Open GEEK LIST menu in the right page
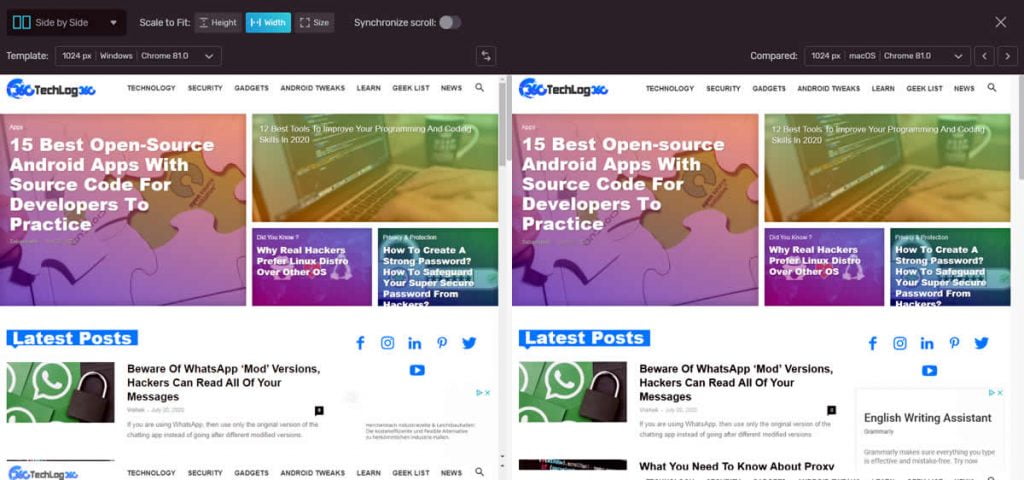The width and height of the screenshot is (1024, 480). [x=924, y=88]
